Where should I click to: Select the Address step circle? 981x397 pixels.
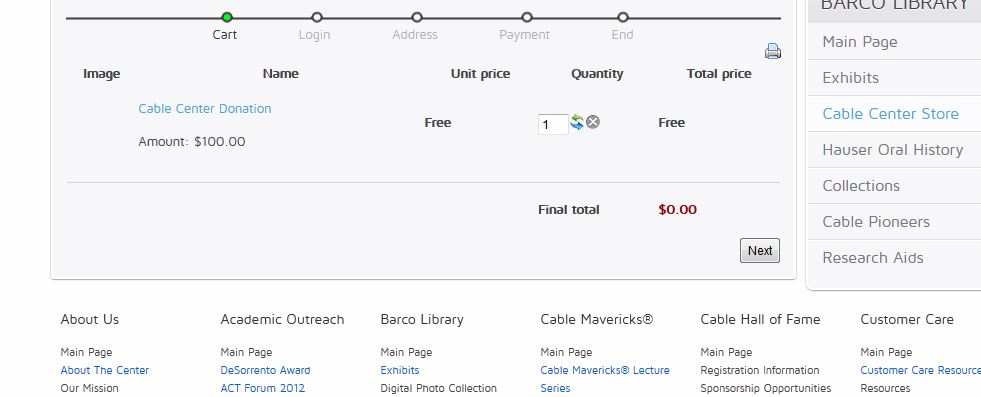point(417,17)
